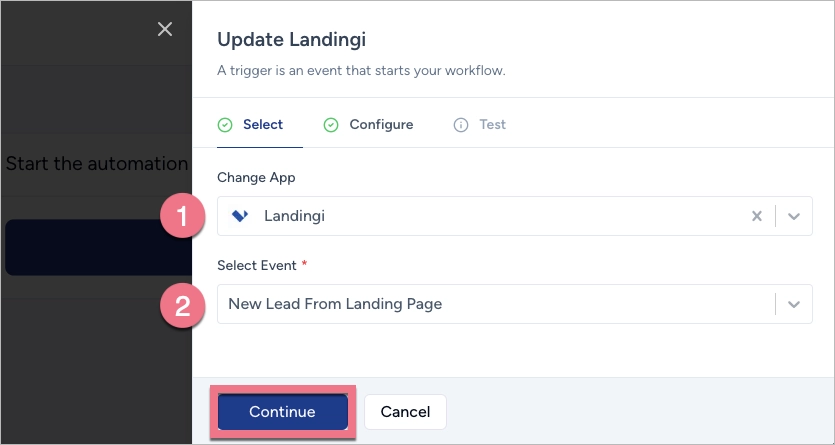The width and height of the screenshot is (835, 445).
Task: Expand the Change App dropdown arrow
Action: (x=794, y=216)
